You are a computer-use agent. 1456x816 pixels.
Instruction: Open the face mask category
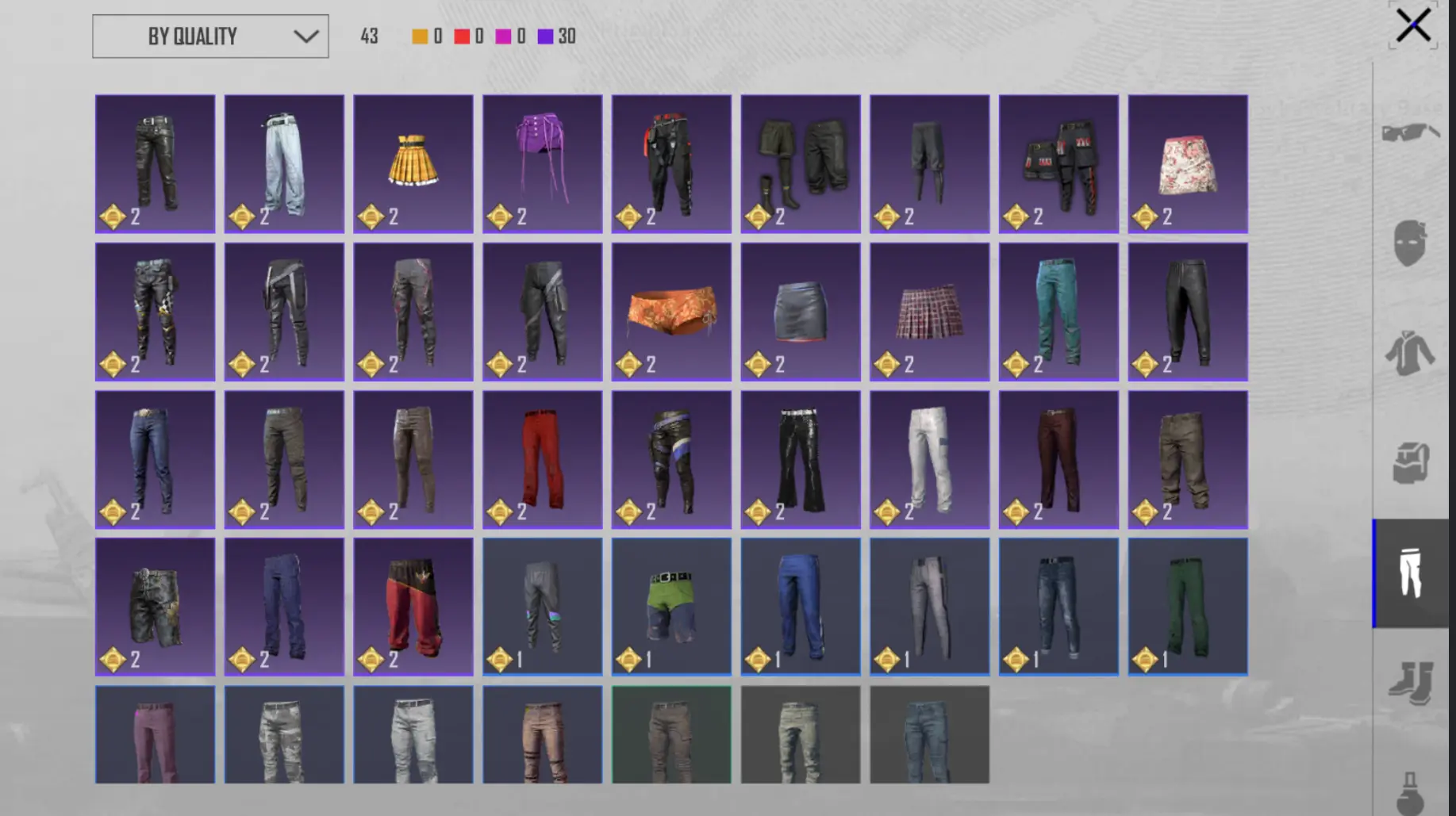[1410, 242]
